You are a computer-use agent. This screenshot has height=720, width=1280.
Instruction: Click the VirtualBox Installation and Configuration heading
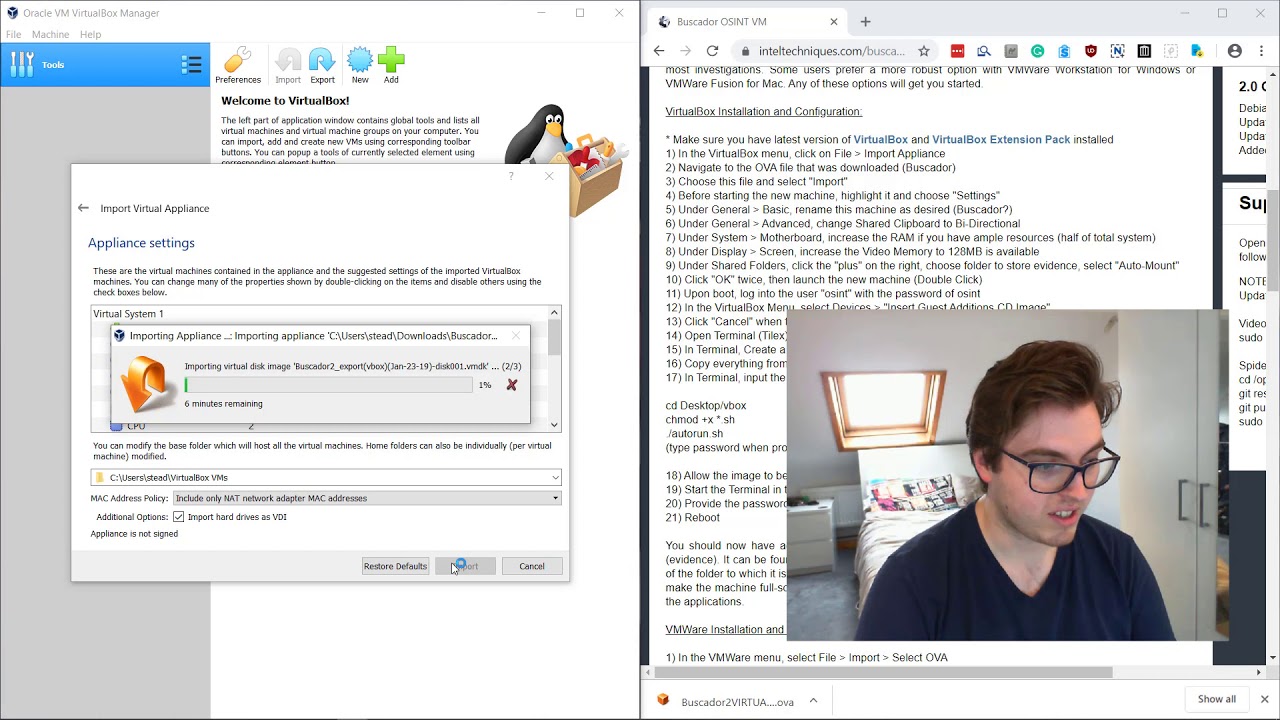pos(764,112)
